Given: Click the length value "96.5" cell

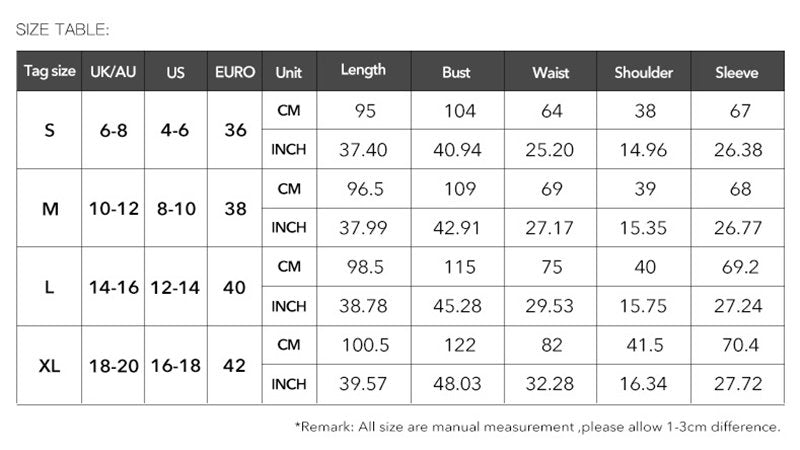Looking at the screenshot, I should pyautogui.click(x=364, y=189).
